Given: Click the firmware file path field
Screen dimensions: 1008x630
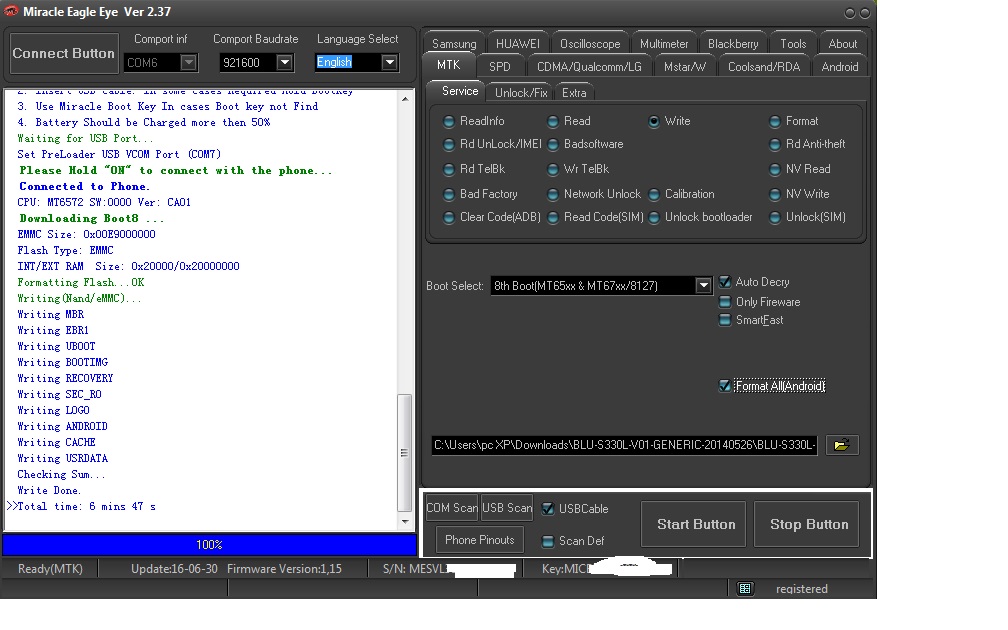Looking at the screenshot, I should [625, 445].
